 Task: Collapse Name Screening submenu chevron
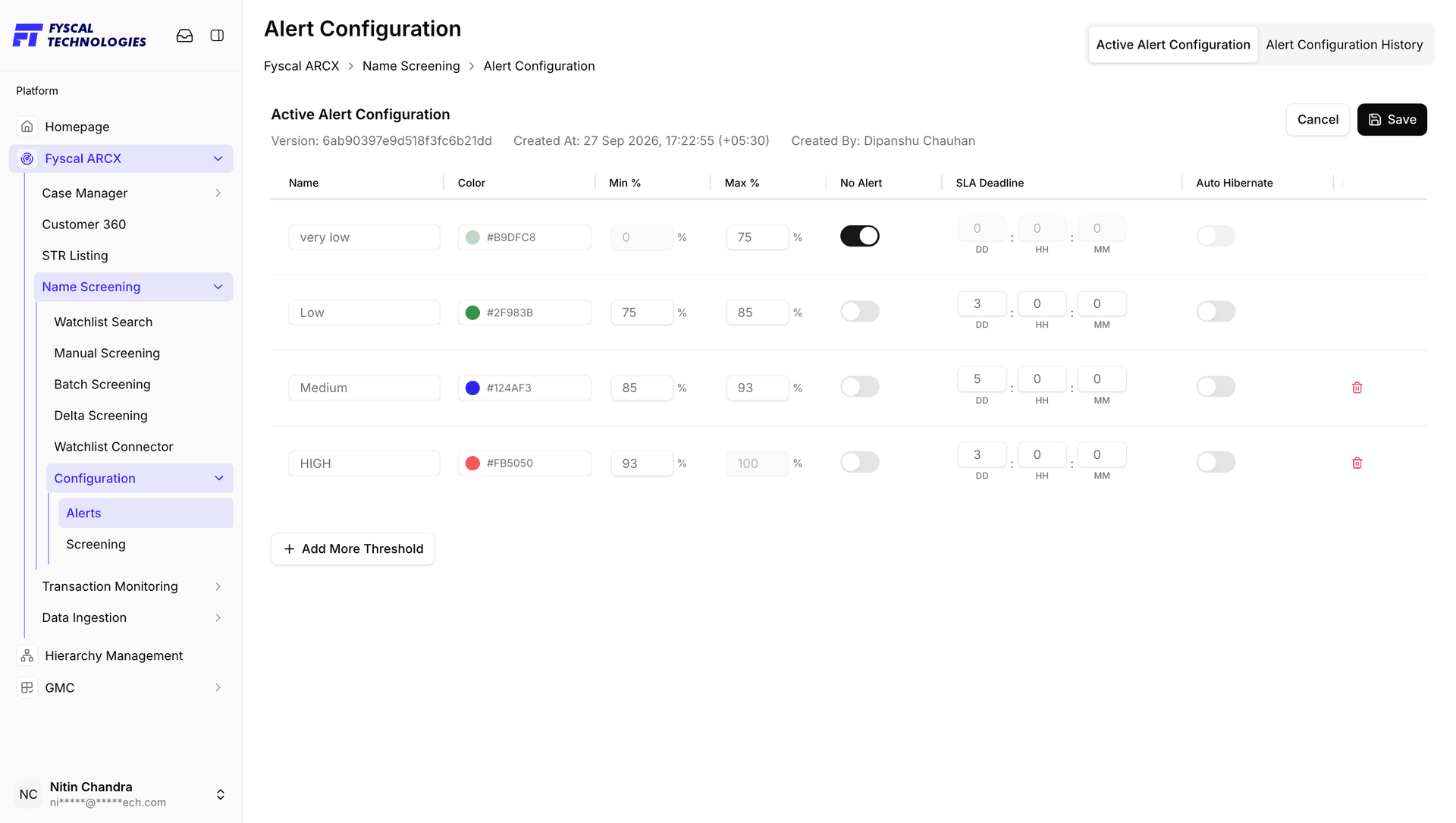point(218,287)
